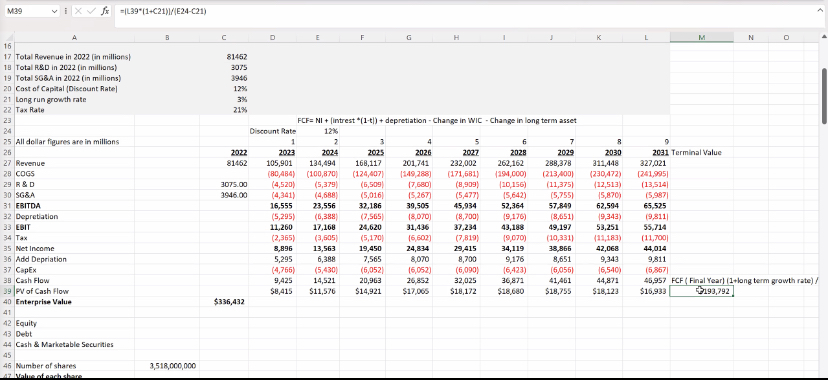Click 2031 revenue cell 327,021
828x380 pixels.
click(x=646, y=164)
